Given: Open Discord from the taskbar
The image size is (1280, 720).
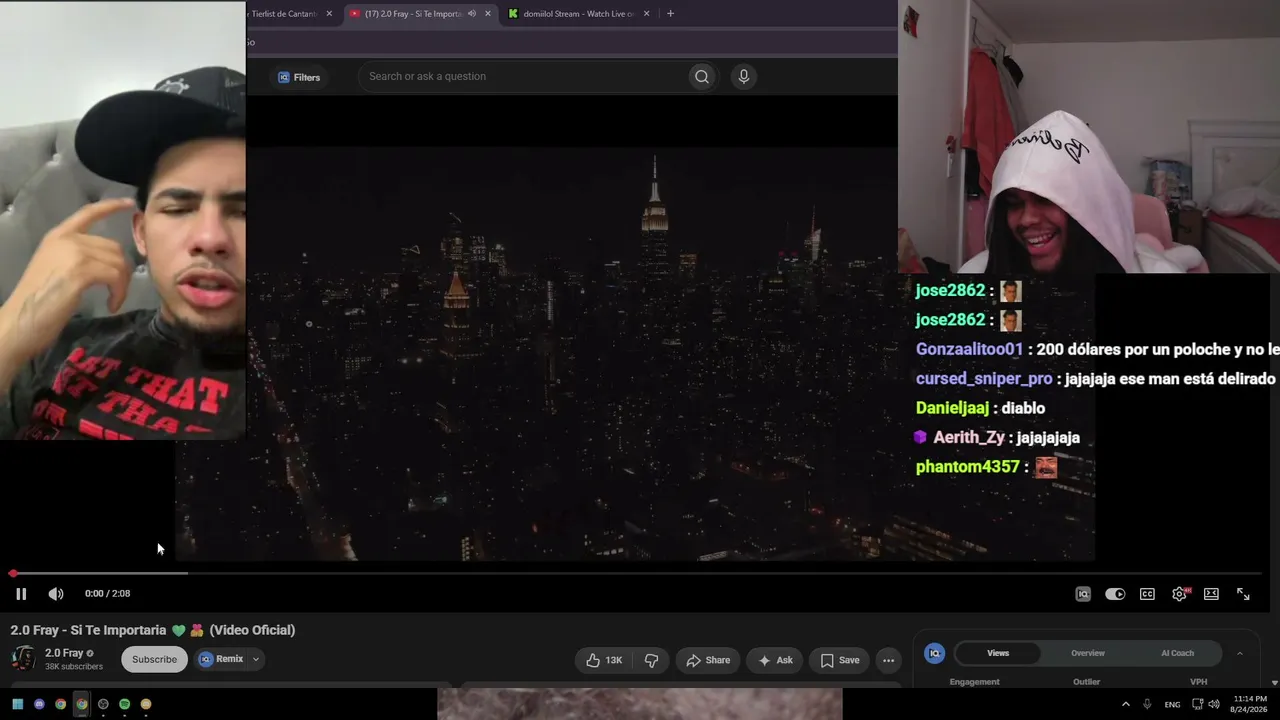Looking at the screenshot, I should (39, 704).
